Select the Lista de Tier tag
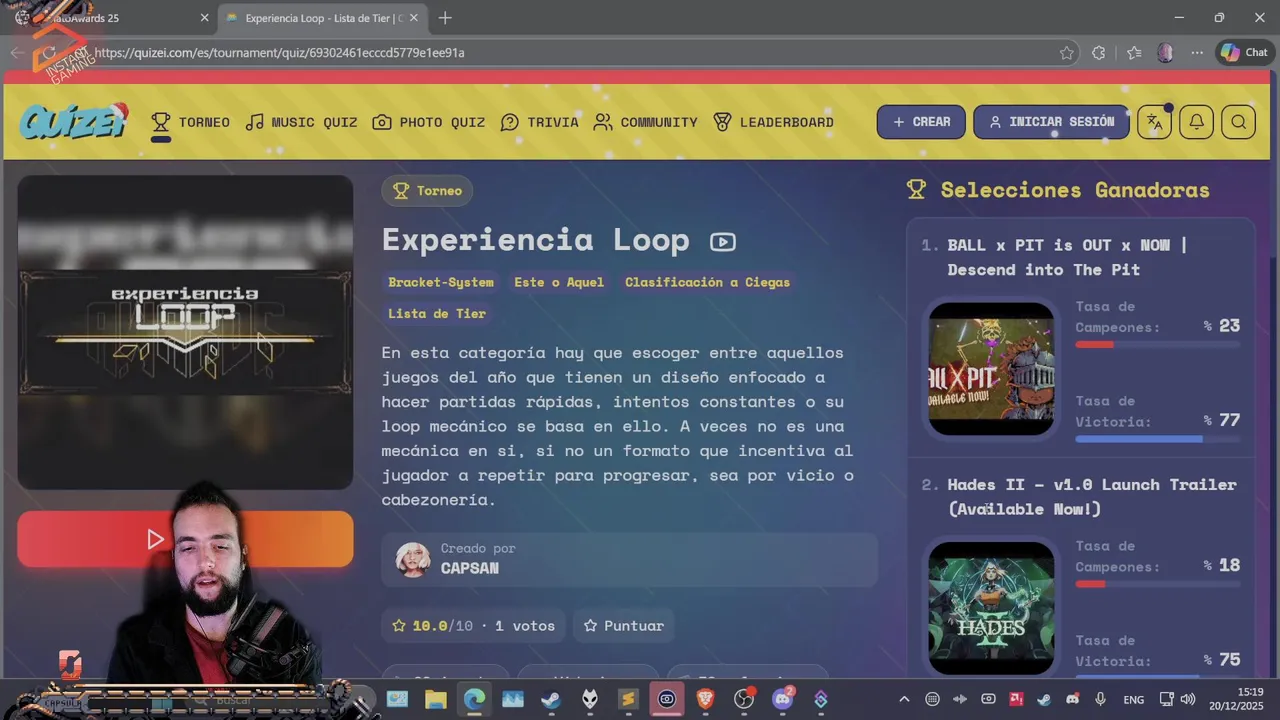This screenshot has width=1280, height=720. [437, 314]
